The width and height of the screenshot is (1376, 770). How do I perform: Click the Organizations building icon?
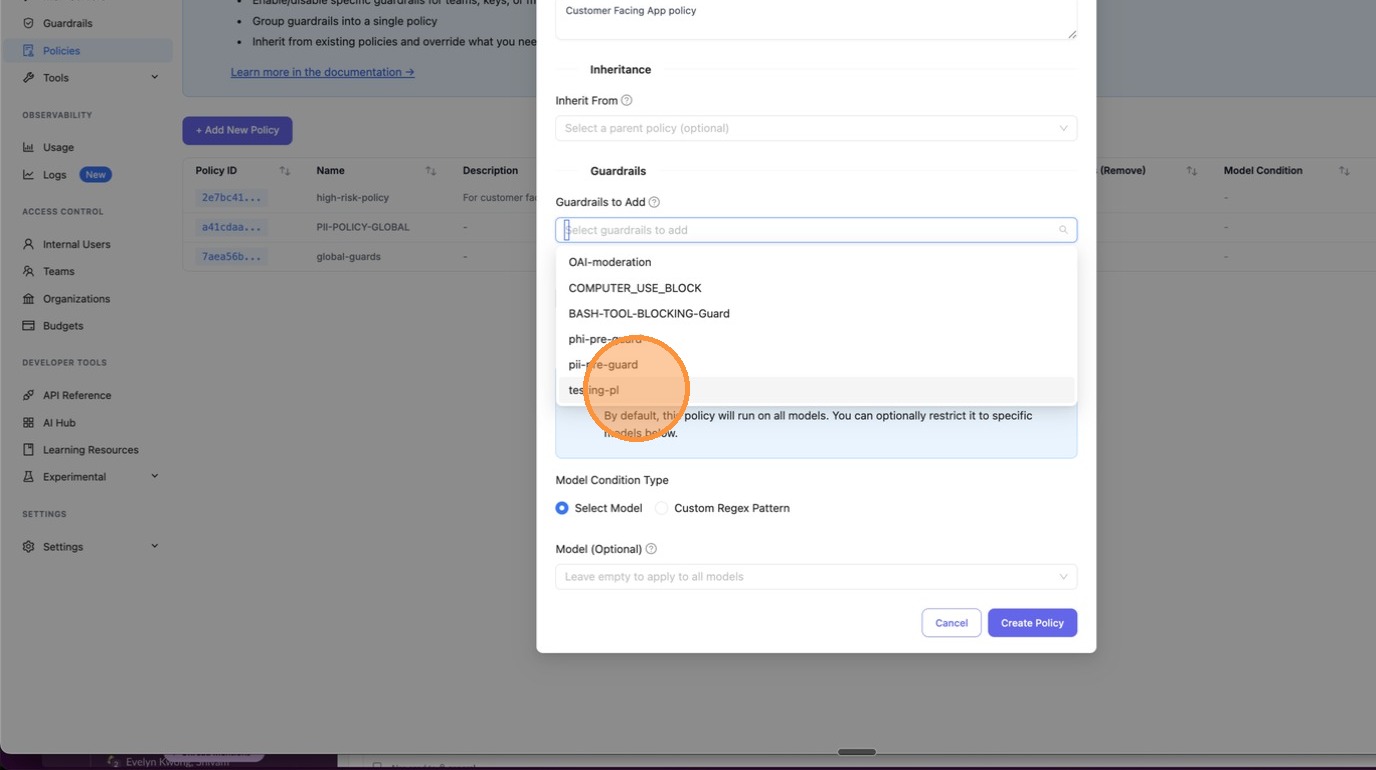tap(28, 298)
